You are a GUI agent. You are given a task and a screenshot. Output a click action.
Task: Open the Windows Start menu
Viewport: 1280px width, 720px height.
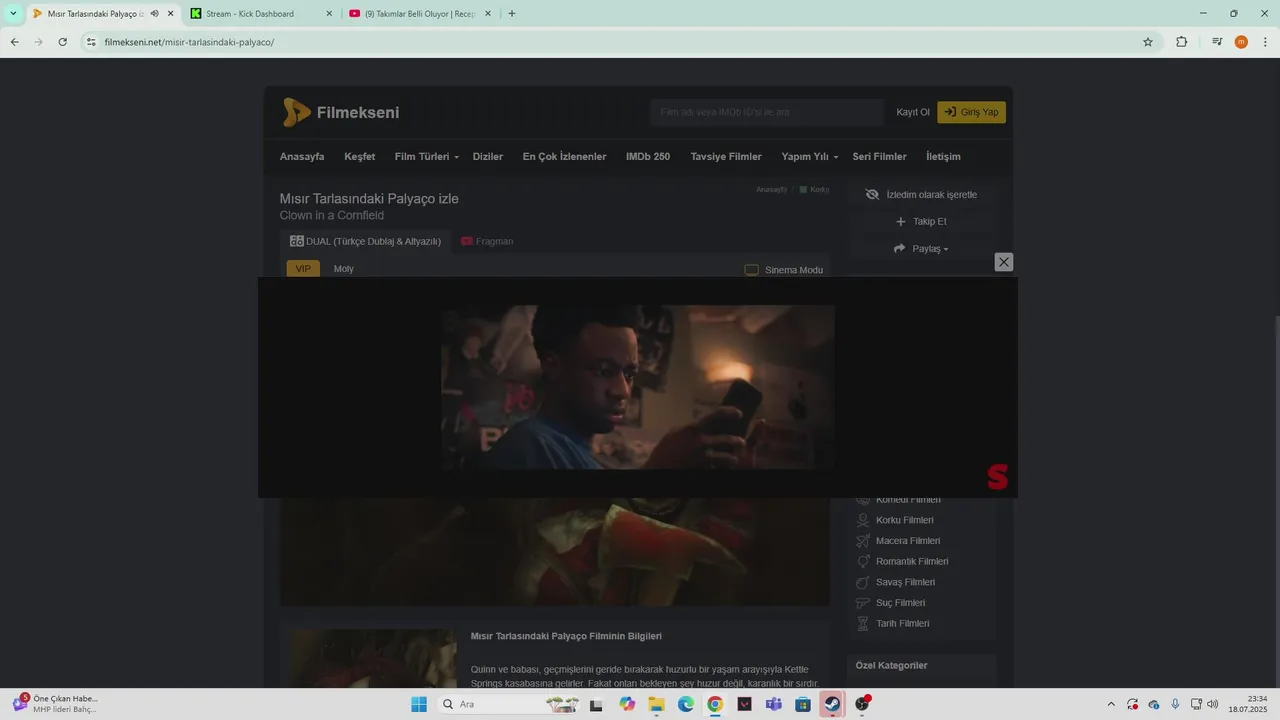[419, 704]
